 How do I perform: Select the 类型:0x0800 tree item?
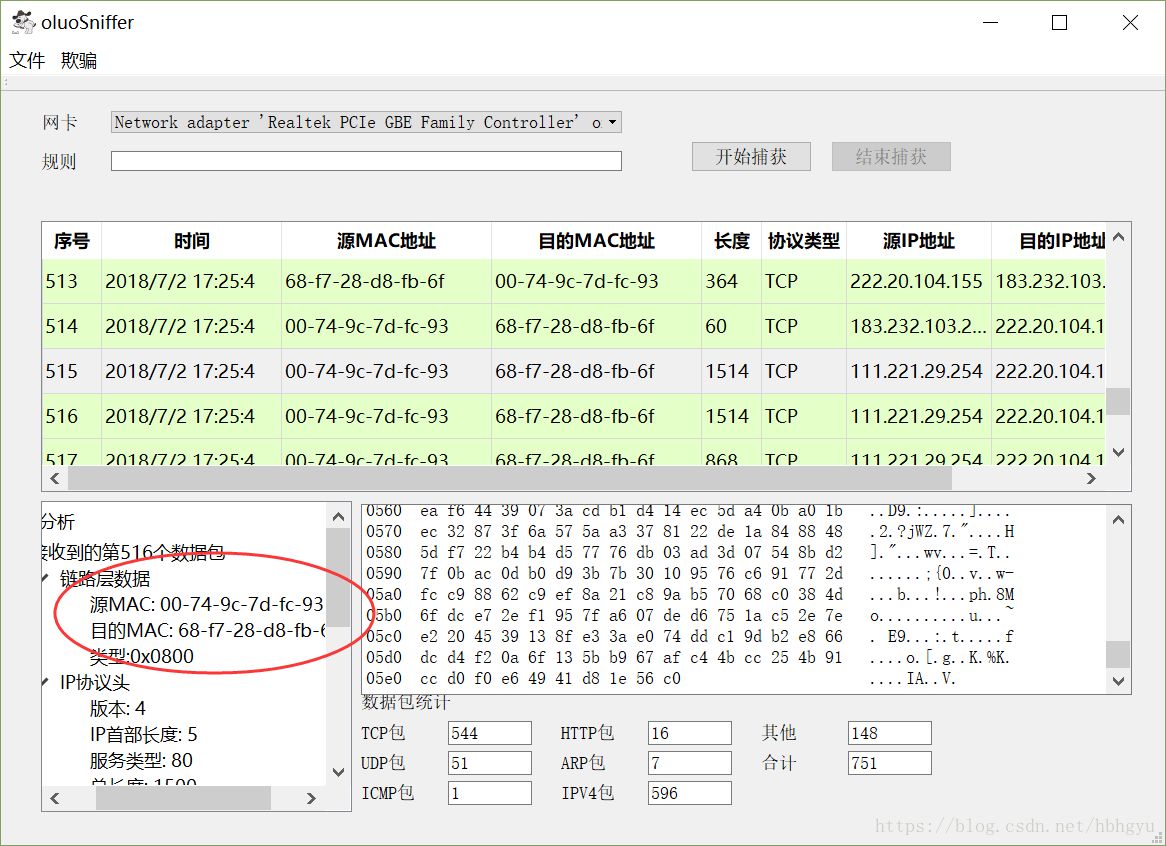coord(141,656)
